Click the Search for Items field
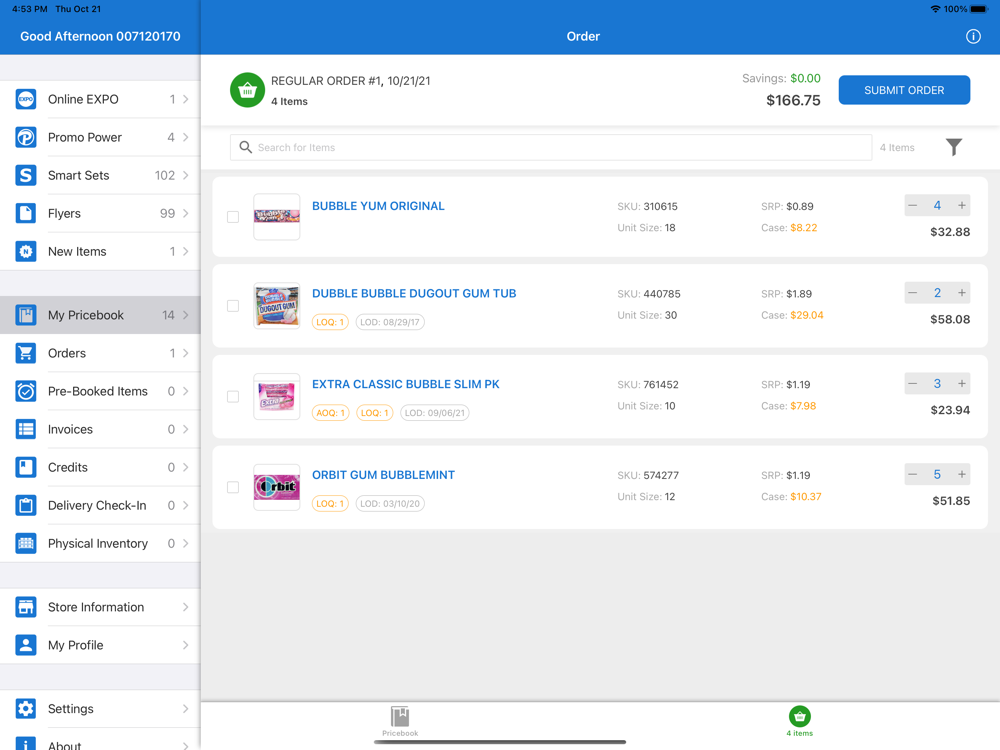 pyautogui.click(x=550, y=147)
